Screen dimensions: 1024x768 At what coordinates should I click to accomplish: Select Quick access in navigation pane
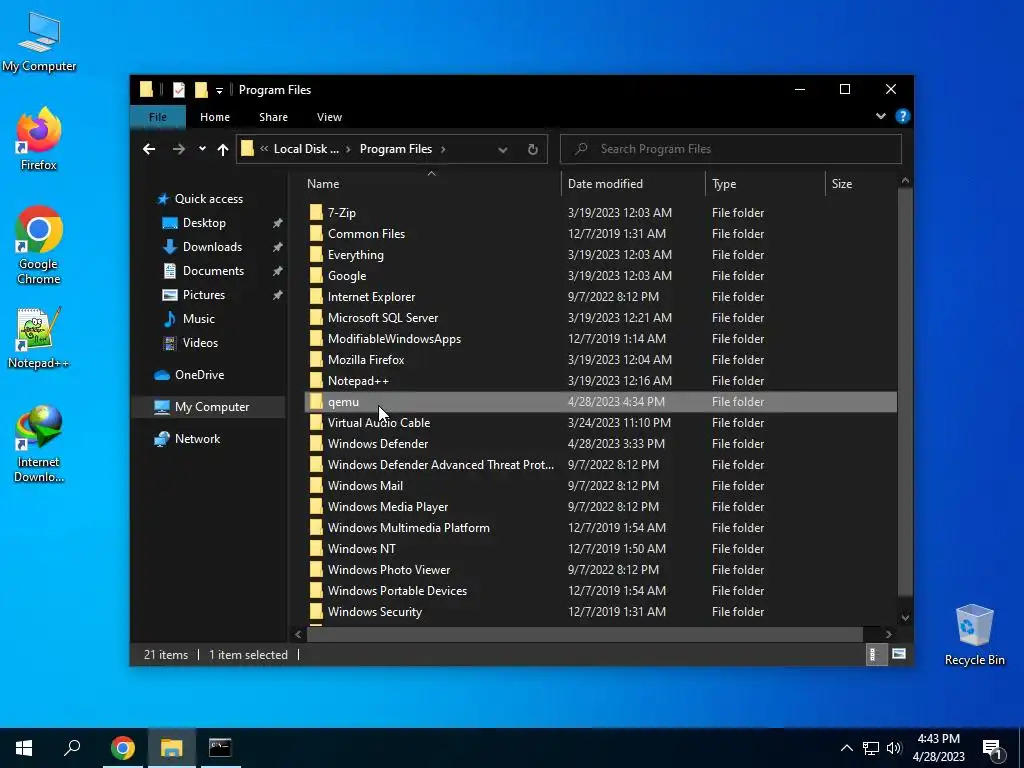[x=208, y=199]
